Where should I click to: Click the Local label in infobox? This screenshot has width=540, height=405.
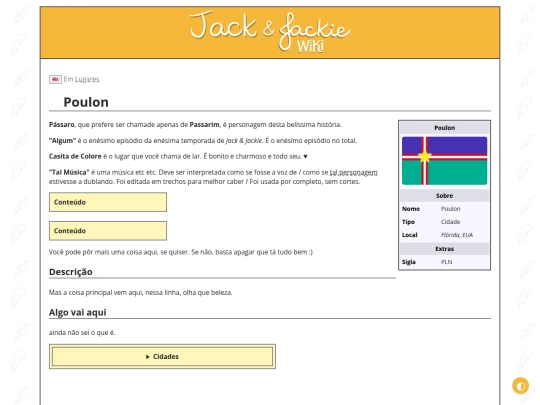pyautogui.click(x=409, y=235)
